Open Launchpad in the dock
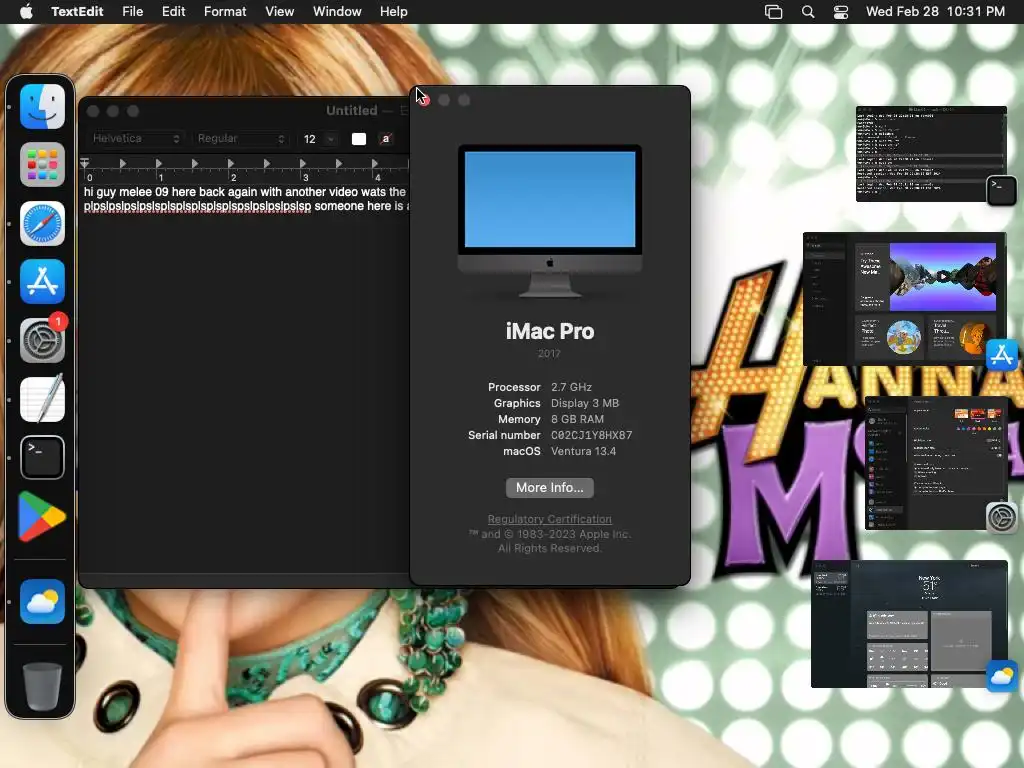 tap(42, 165)
